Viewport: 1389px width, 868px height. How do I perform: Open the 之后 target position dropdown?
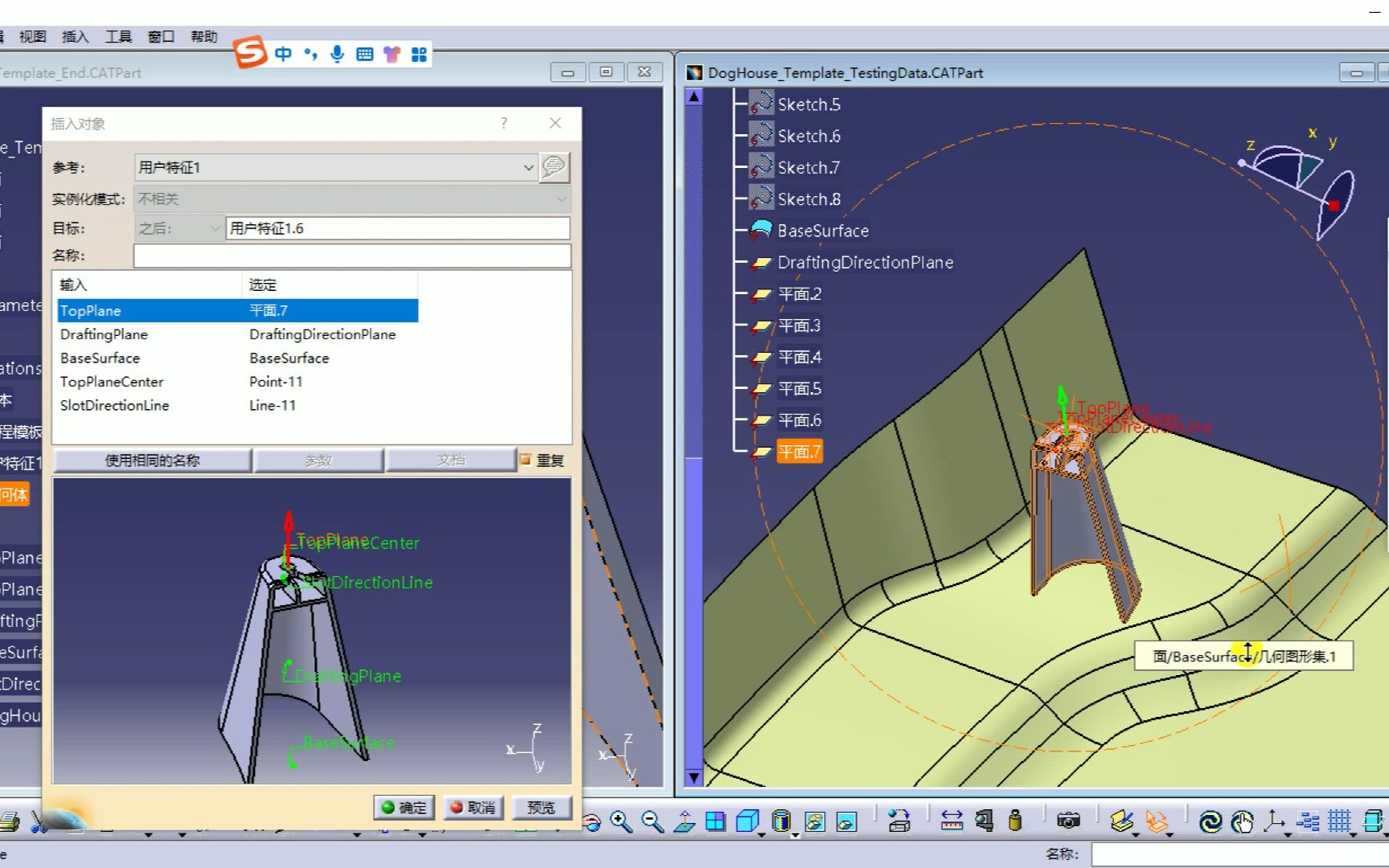(x=214, y=228)
